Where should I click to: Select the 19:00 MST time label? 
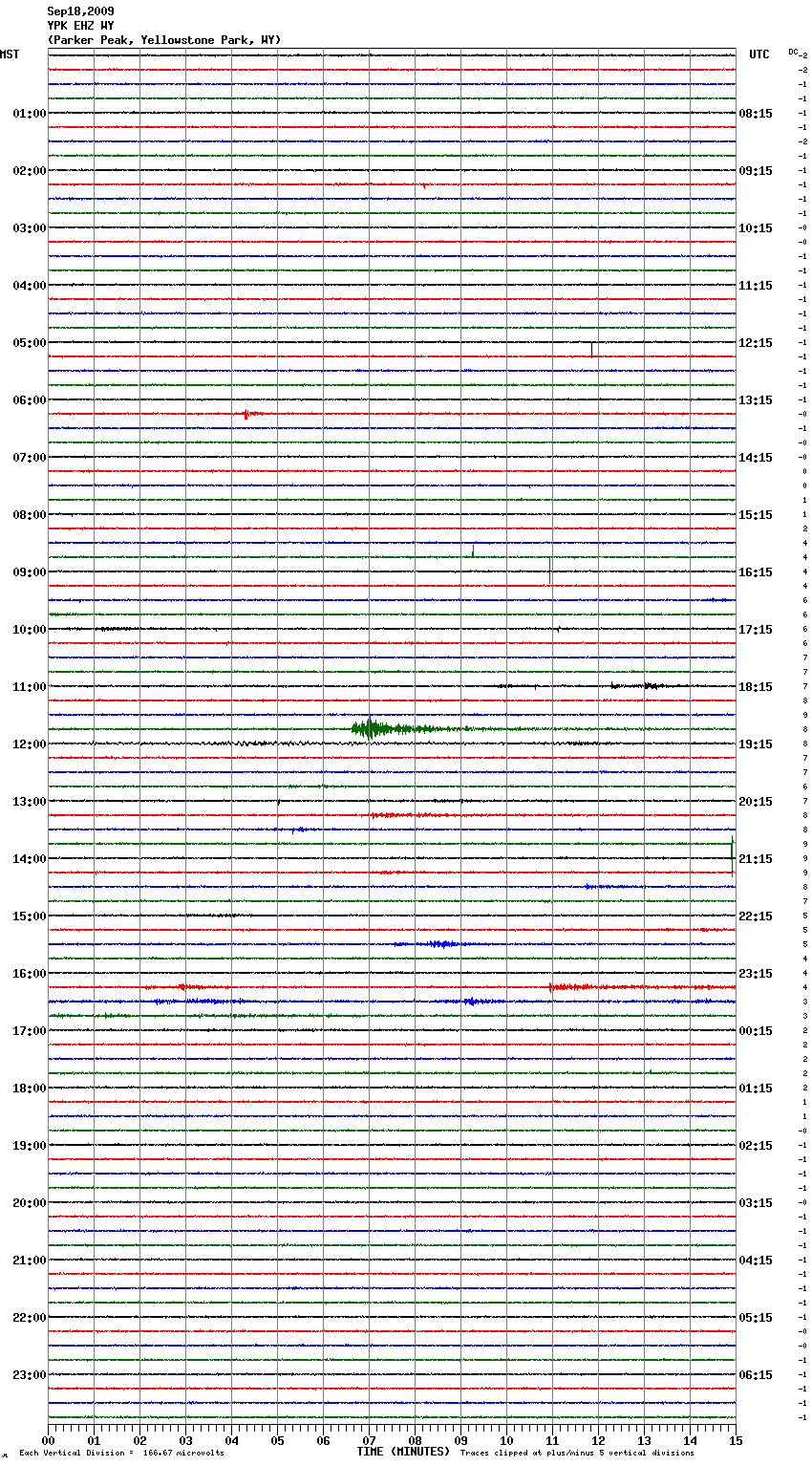pos(30,1146)
